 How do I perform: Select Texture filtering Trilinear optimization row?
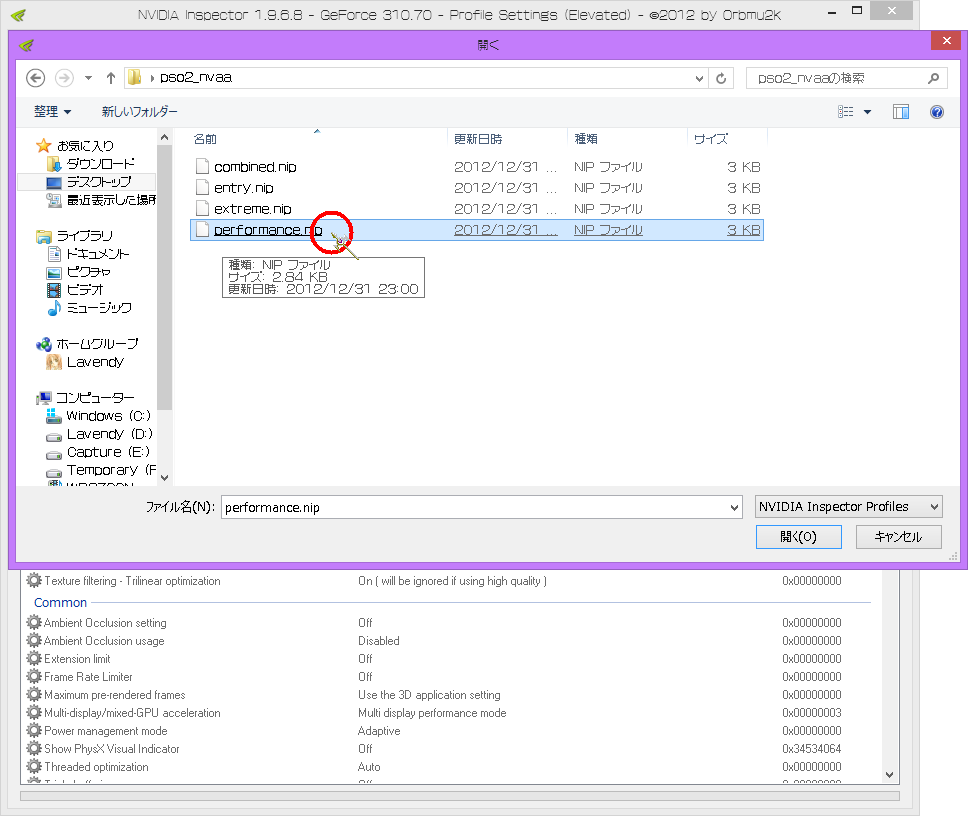[x=448, y=581]
